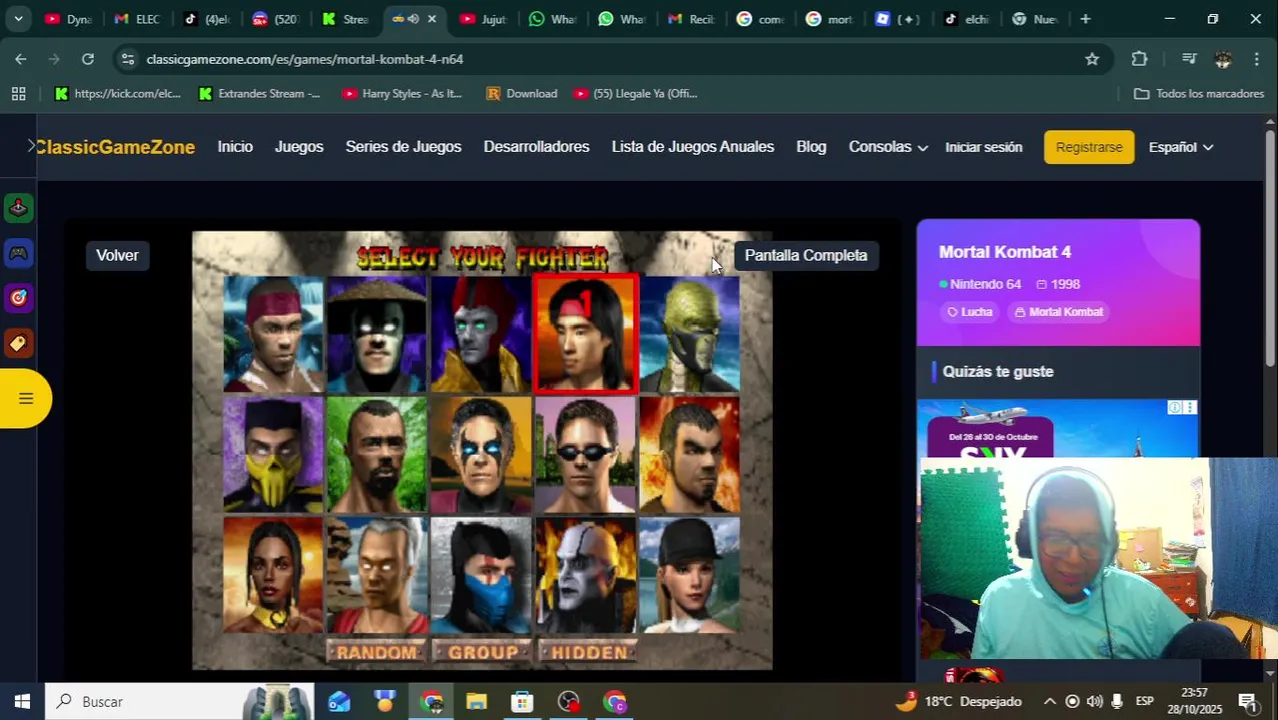The width and height of the screenshot is (1278, 720).
Task: Open the Llegale Ya bookmark
Action: click(x=636, y=93)
